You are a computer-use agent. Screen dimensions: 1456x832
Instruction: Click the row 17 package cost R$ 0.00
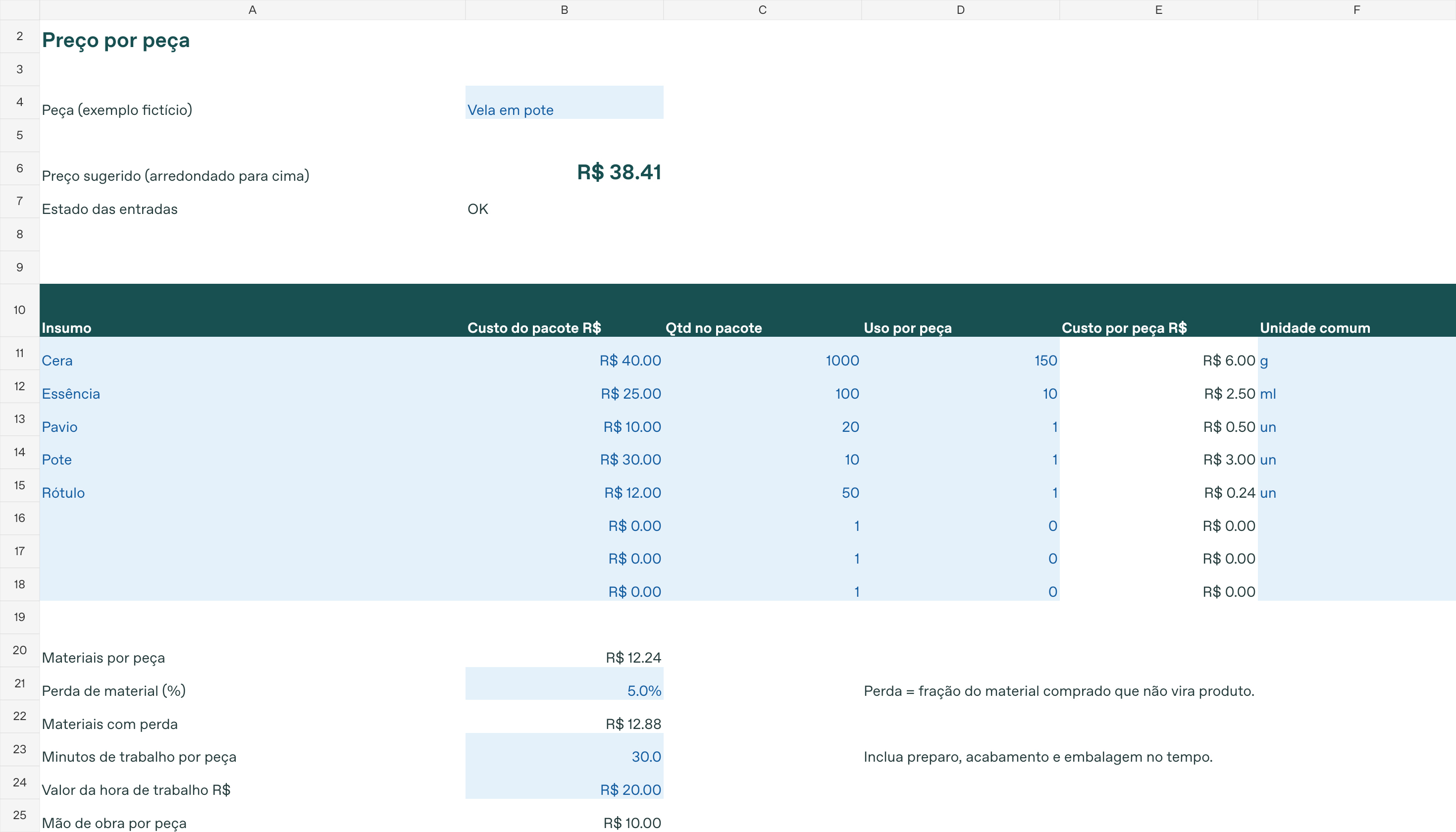pyautogui.click(x=564, y=551)
